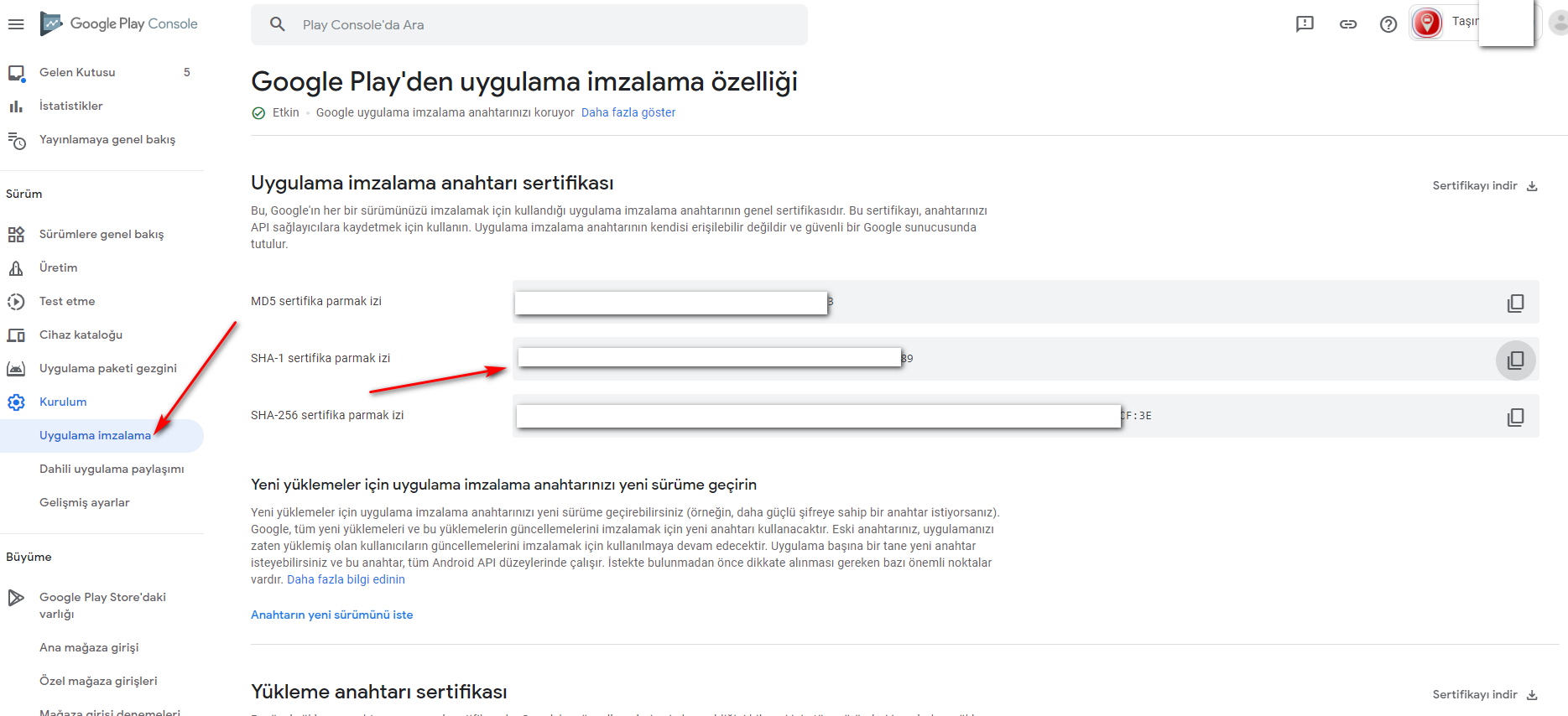The image size is (1568, 716).
Task: Click Sertifikayı indir for app signing key
Action: pyautogui.click(x=1475, y=185)
